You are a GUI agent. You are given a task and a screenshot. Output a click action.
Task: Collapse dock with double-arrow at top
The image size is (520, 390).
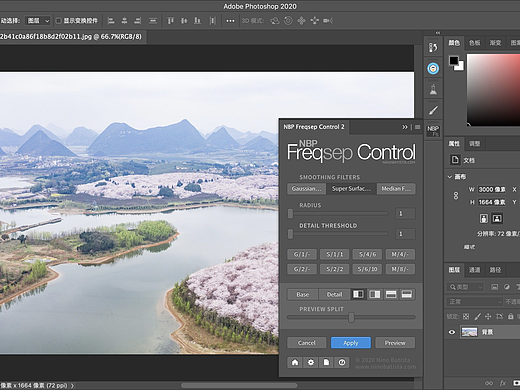438,33
